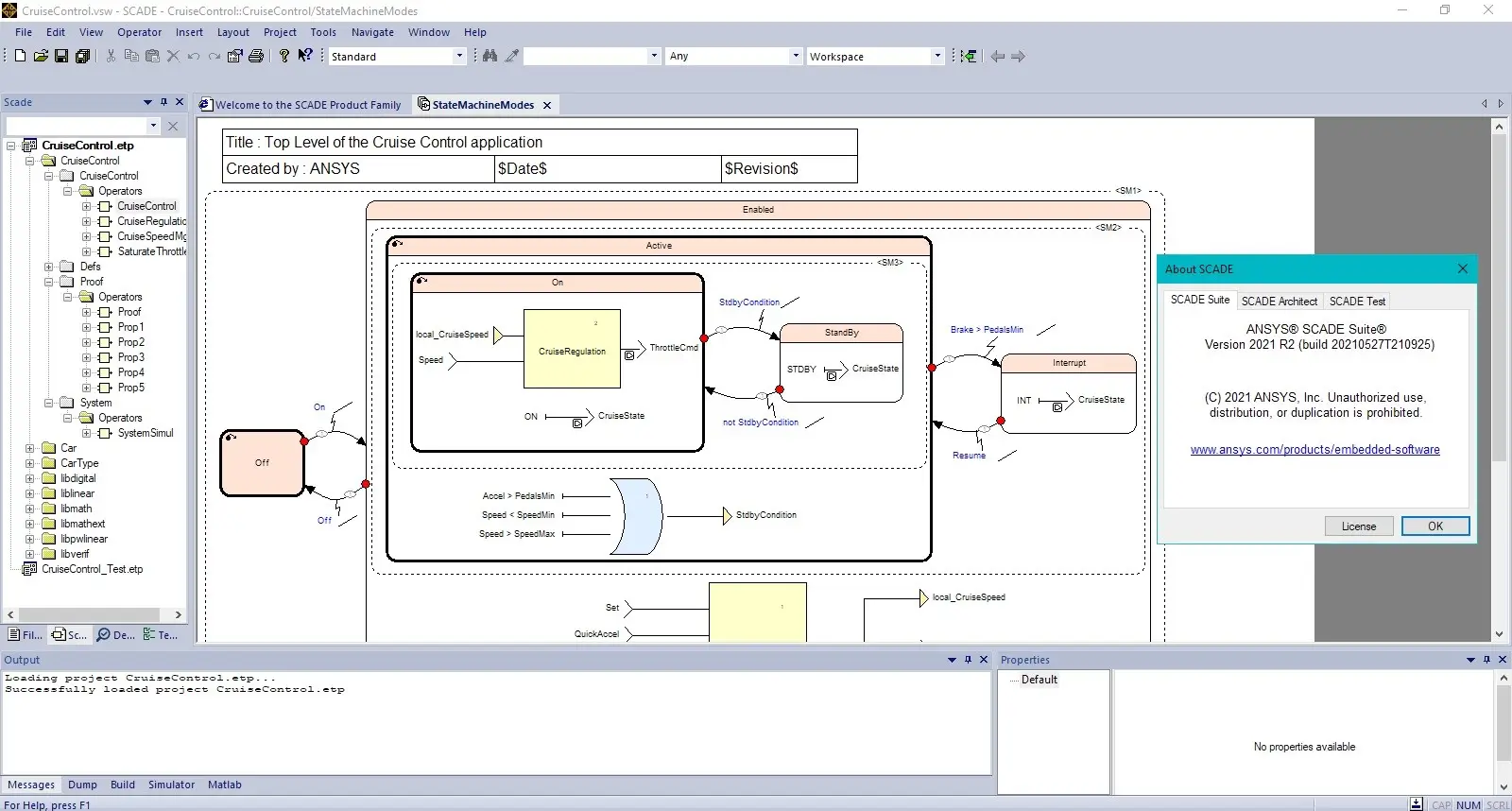Pin the Properties panel
This screenshot has width=1512, height=811.
1486,660
